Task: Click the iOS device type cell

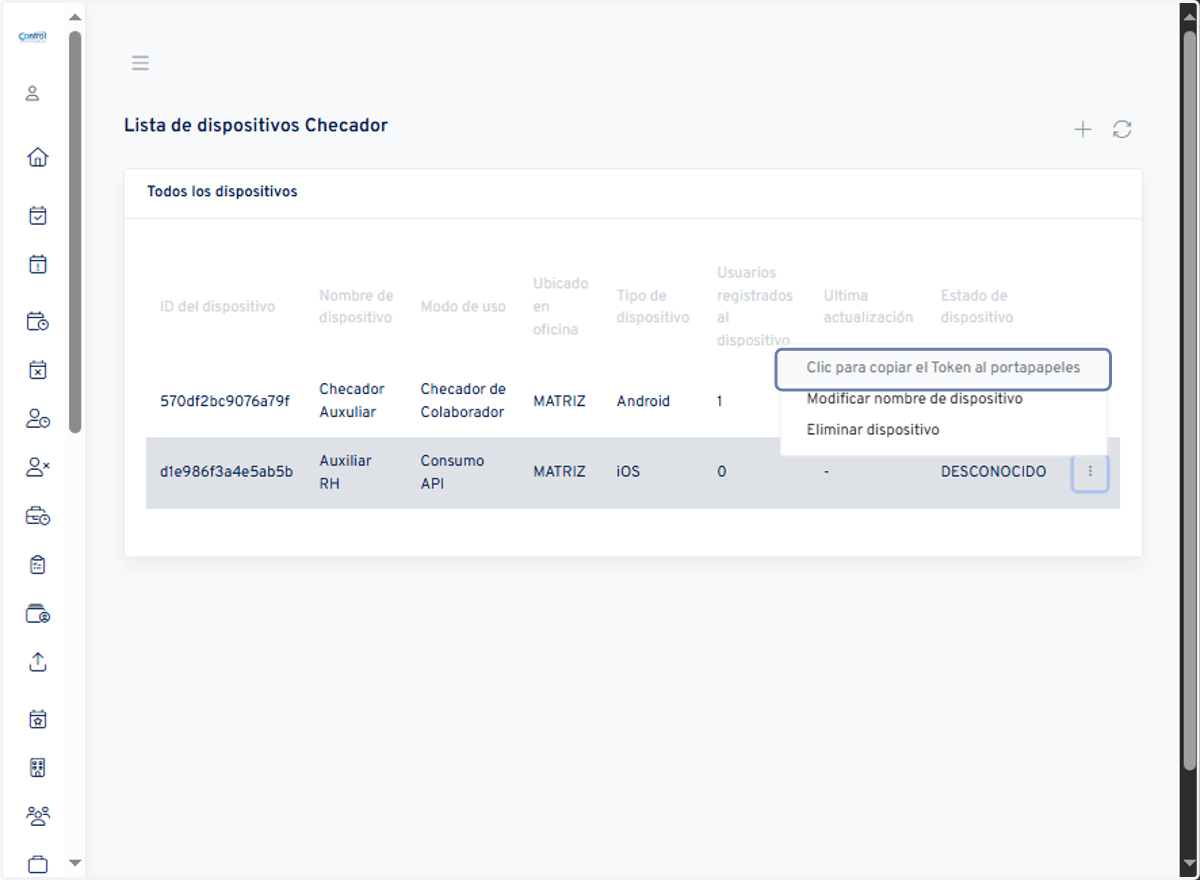Action: click(x=628, y=472)
